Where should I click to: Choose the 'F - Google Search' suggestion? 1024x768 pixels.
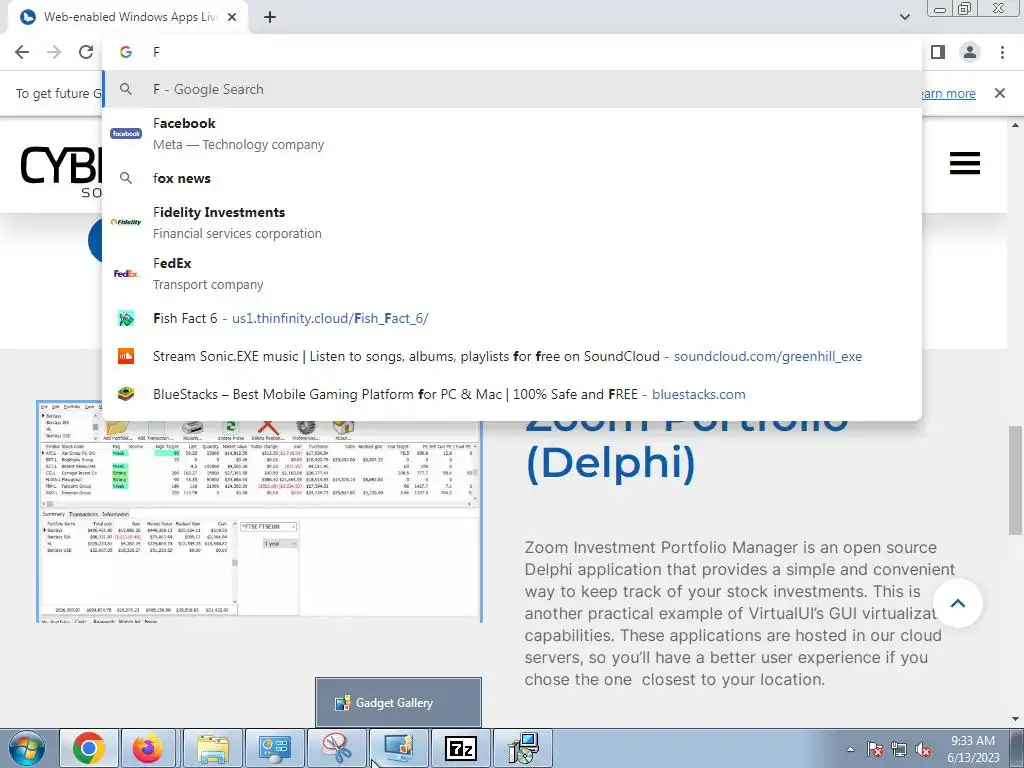point(512,89)
